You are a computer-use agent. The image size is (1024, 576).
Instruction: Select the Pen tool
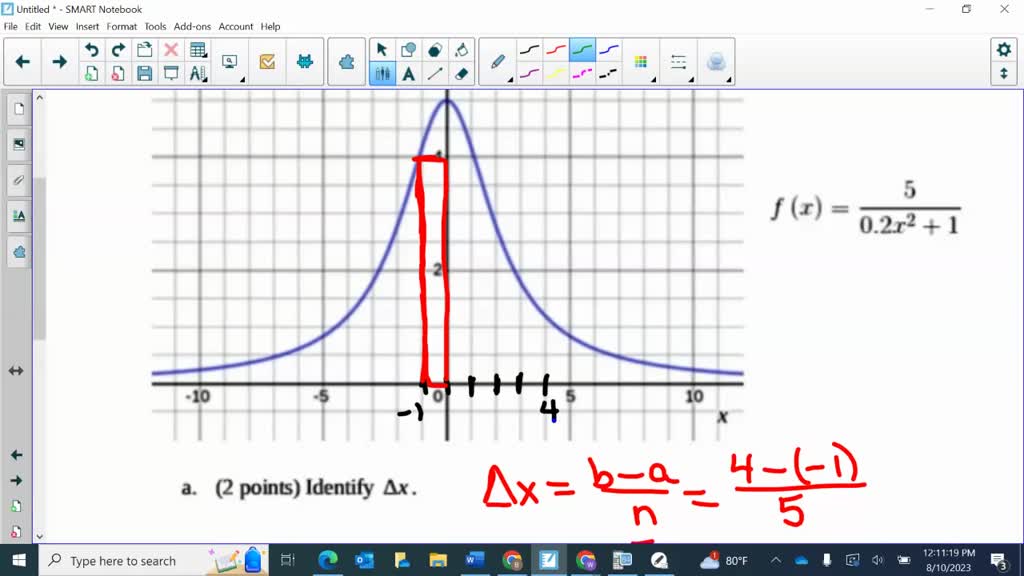(x=498, y=60)
